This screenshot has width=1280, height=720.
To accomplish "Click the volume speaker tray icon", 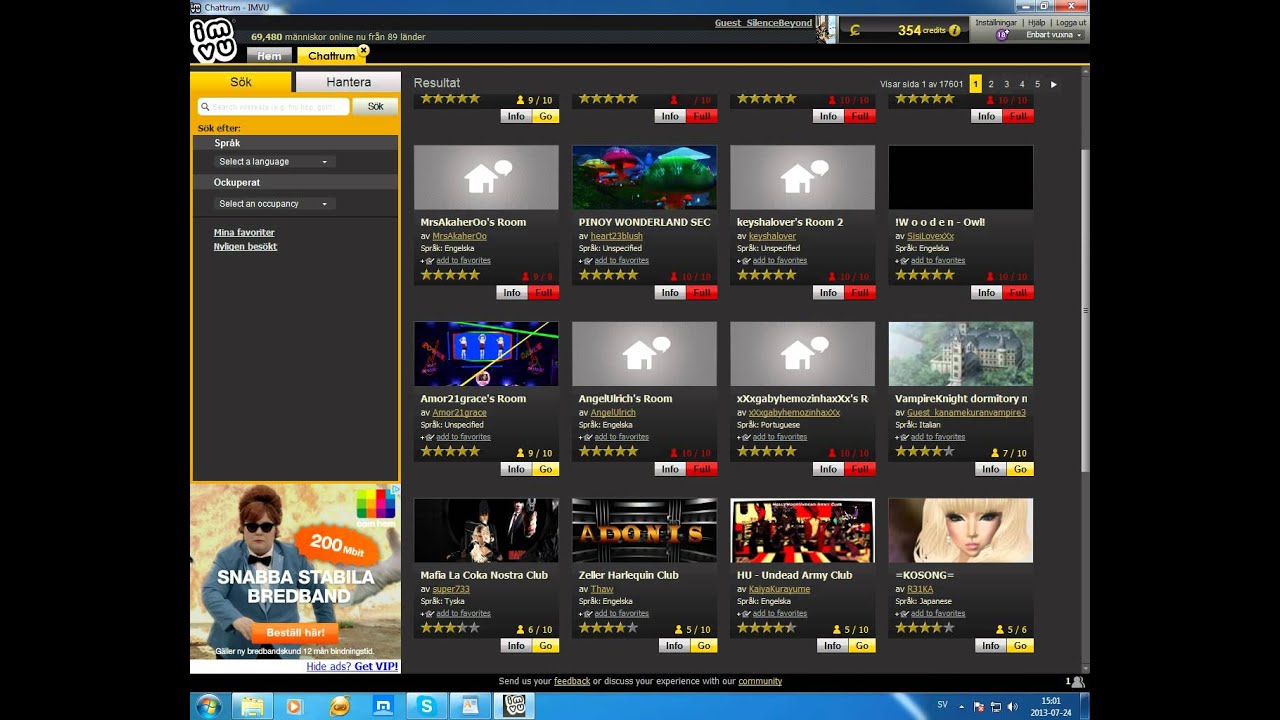I will click(1013, 706).
